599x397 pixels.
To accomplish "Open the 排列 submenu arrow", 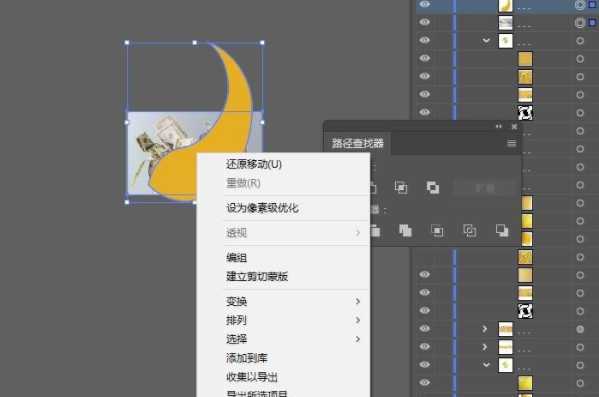I will [358, 320].
